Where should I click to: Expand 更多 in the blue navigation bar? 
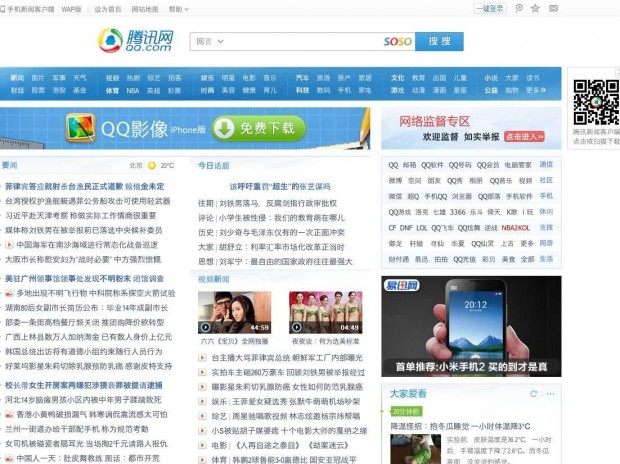coord(536,90)
